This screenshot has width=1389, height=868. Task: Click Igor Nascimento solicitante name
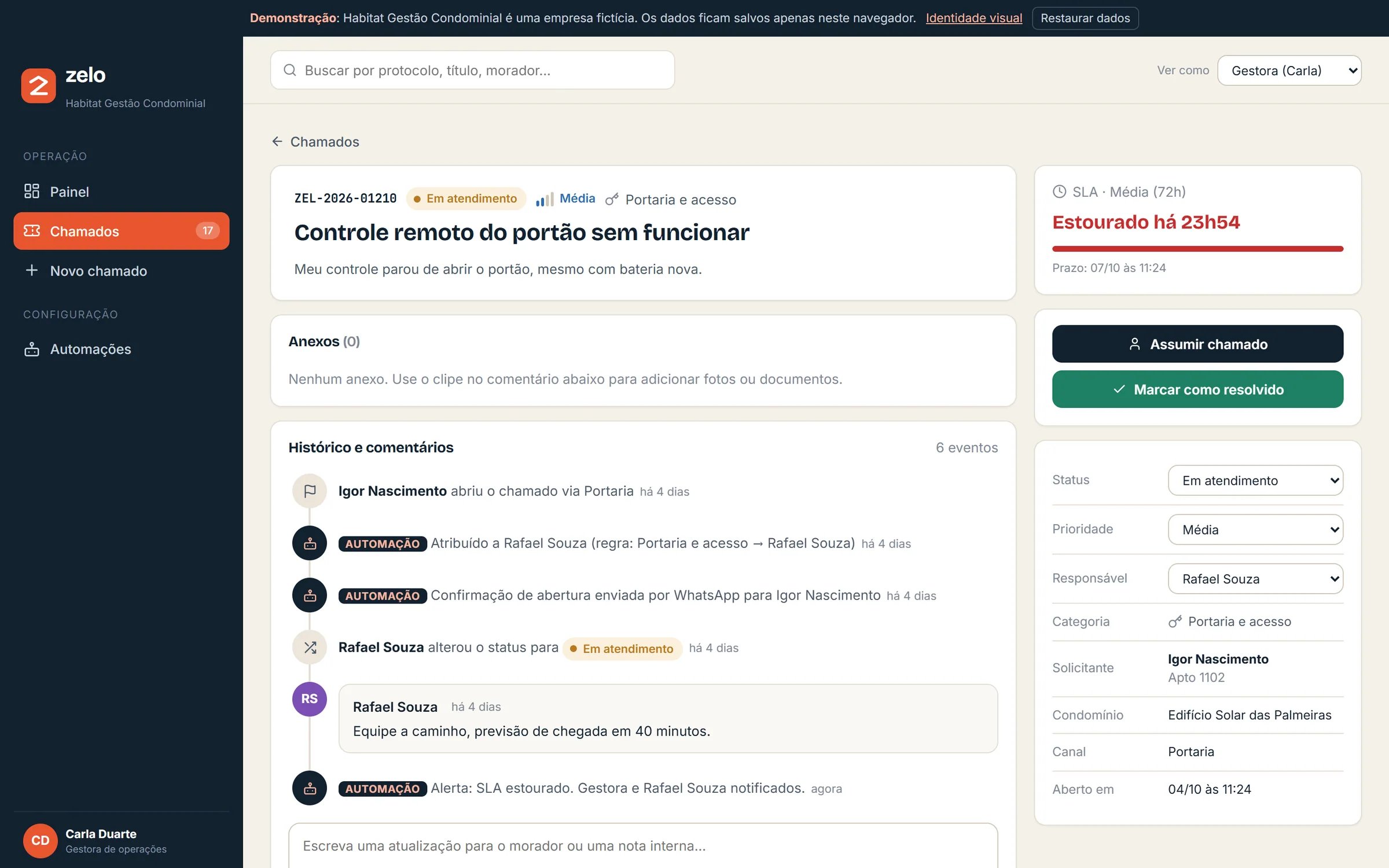(1218, 659)
